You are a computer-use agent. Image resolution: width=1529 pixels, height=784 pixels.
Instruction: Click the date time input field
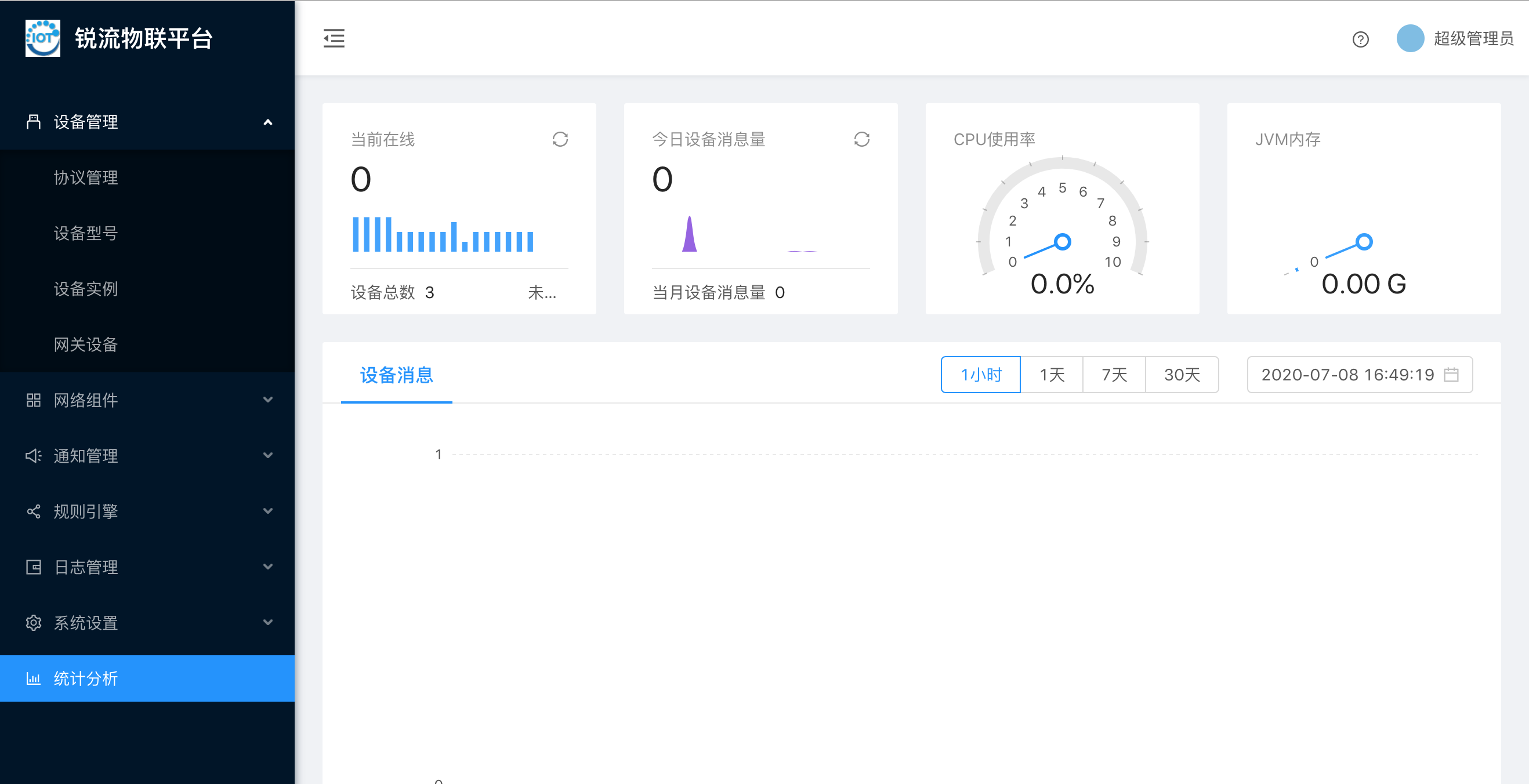click(x=1347, y=375)
